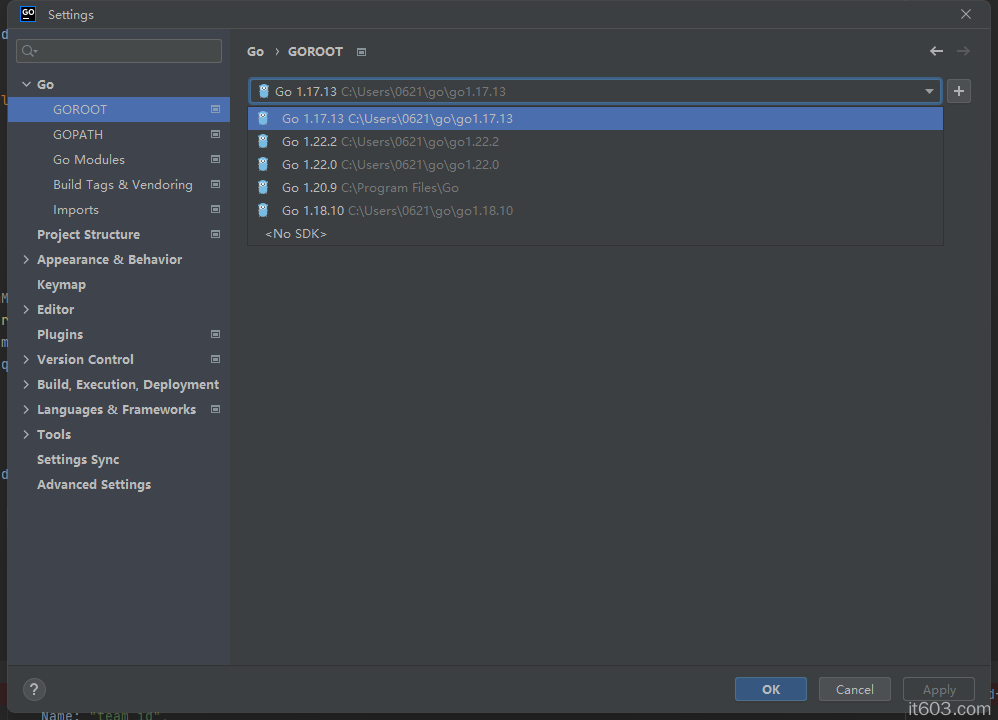Click the help question mark icon

click(34, 689)
